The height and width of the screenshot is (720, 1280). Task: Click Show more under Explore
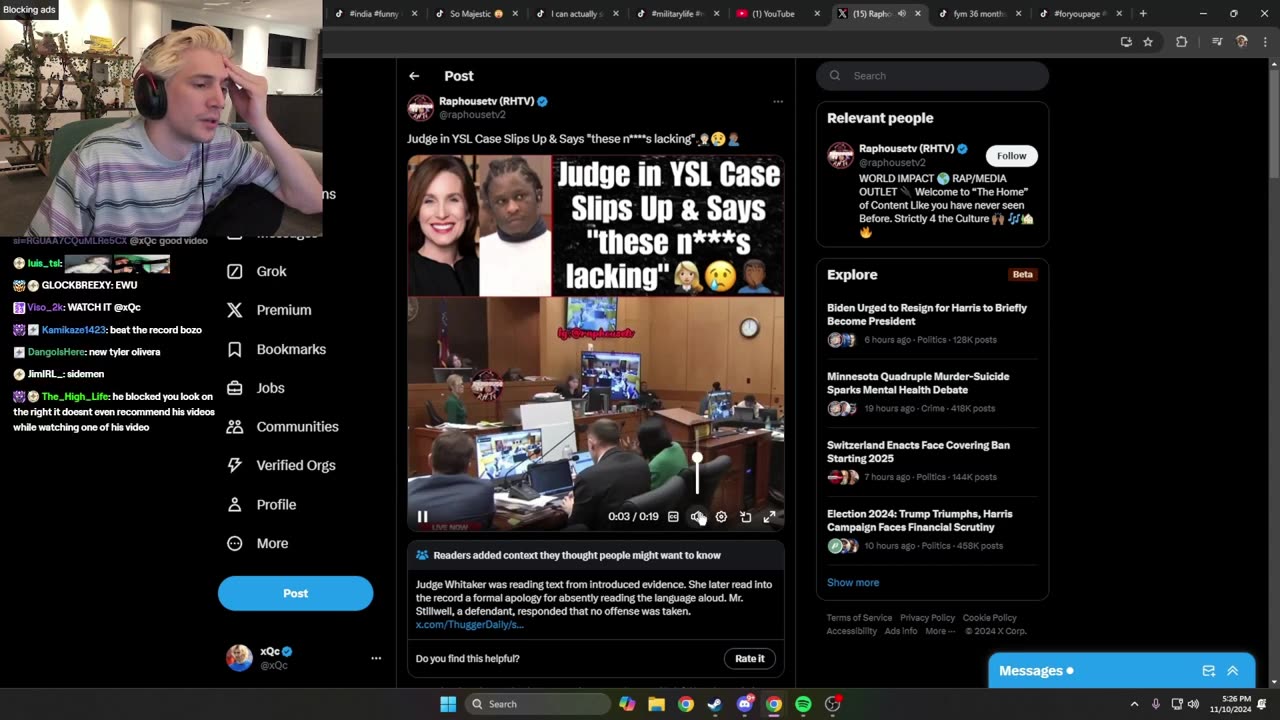click(x=853, y=582)
